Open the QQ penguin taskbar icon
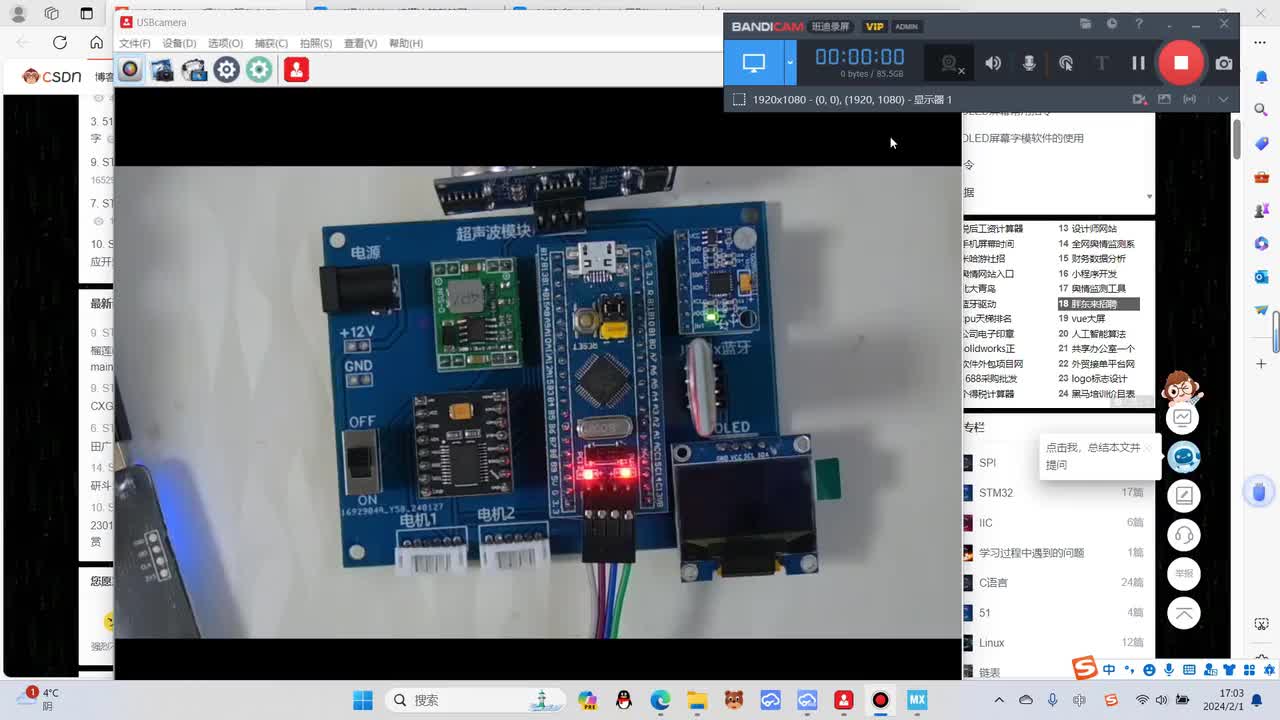Screen dimensions: 1280x720 tap(624, 700)
